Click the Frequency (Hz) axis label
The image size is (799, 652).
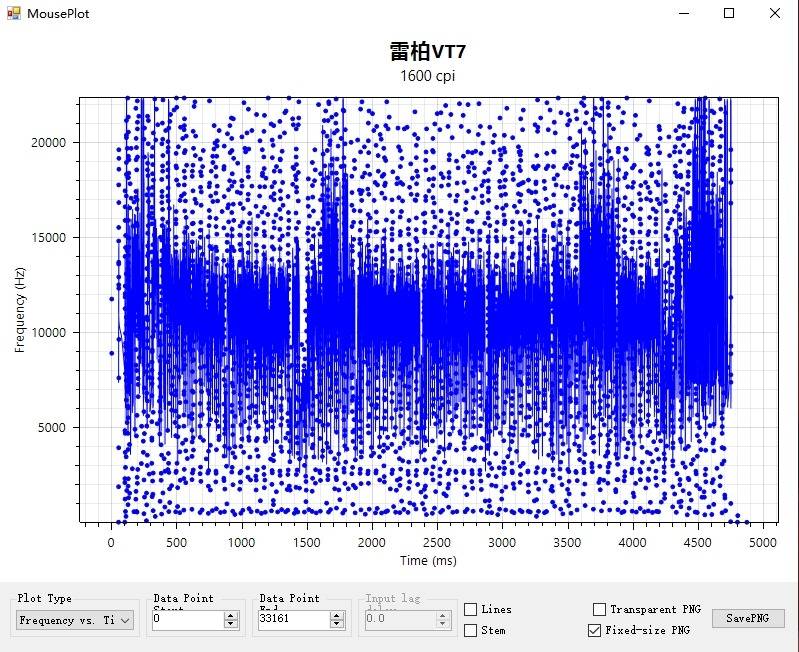coord(20,310)
